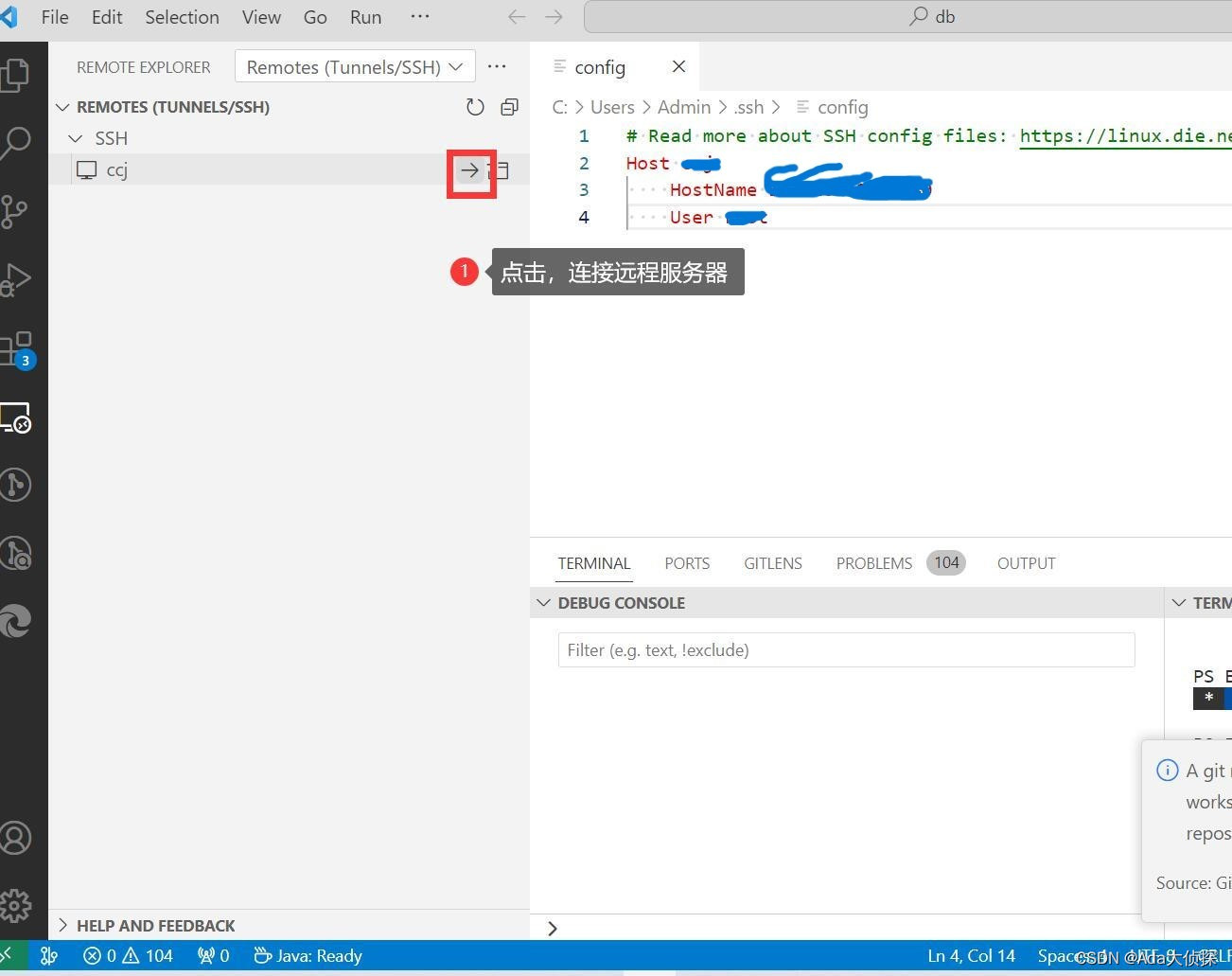Open the Search view in activity bar
This screenshot has width=1232, height=976.
pyautogui.click(x=14, y=143)
